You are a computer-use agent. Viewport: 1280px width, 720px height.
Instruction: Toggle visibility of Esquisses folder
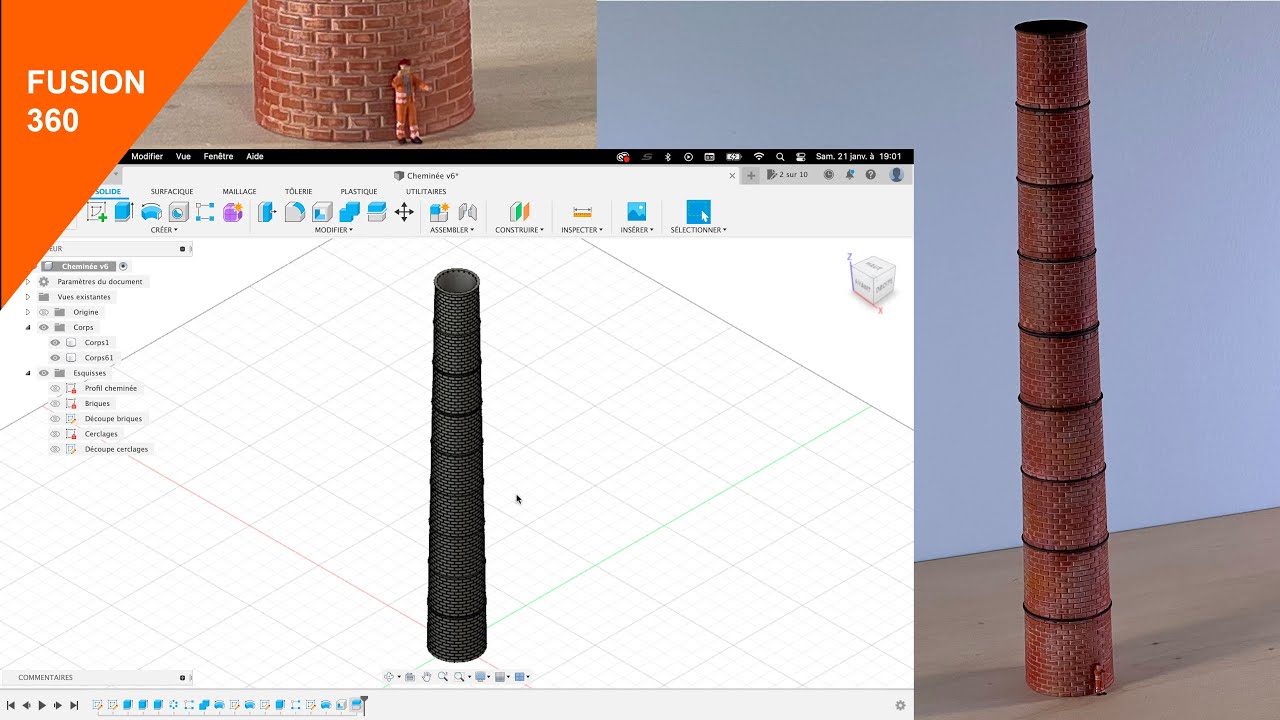[44, 373]
